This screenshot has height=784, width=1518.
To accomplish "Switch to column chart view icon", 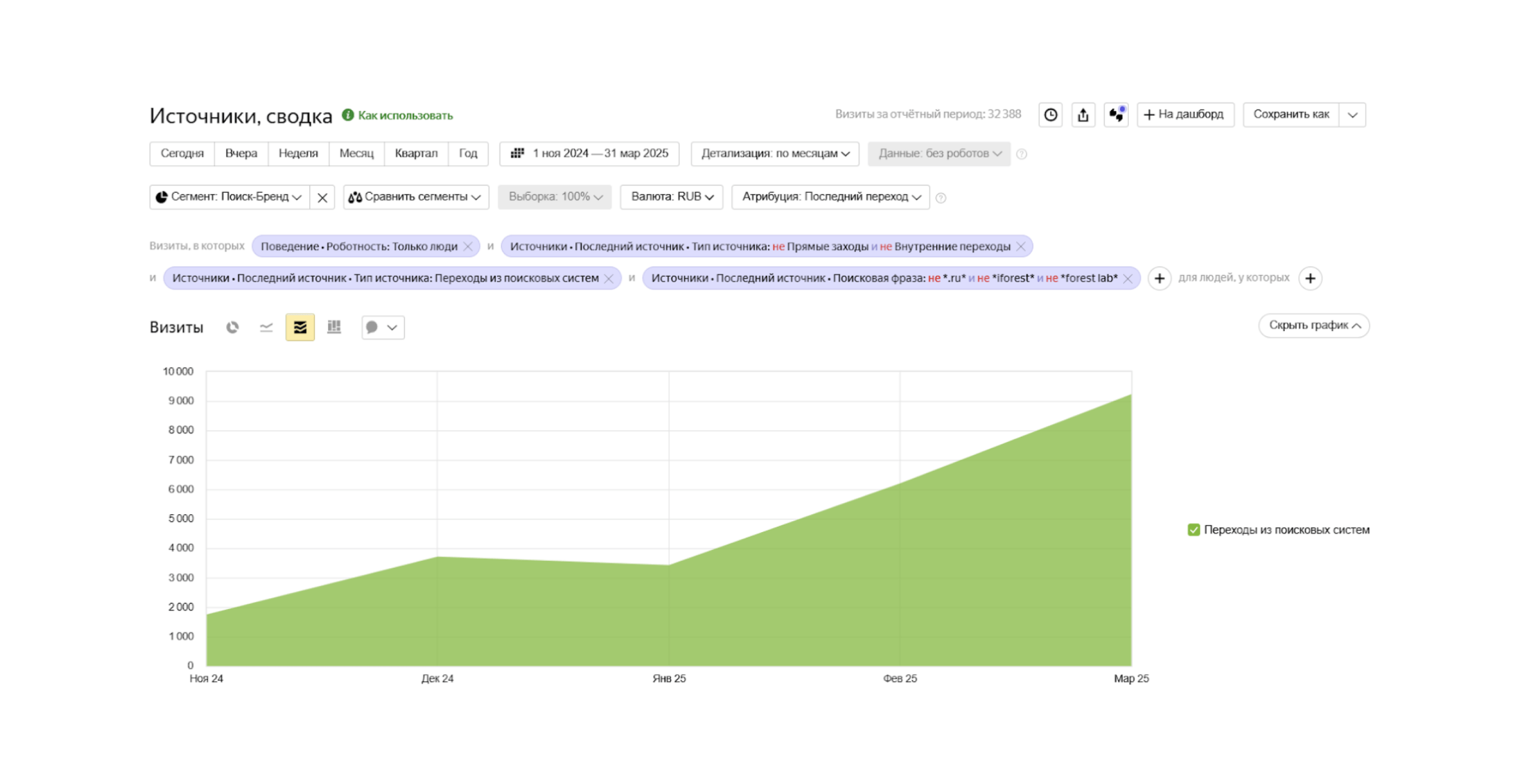I will tap(334, 327).
